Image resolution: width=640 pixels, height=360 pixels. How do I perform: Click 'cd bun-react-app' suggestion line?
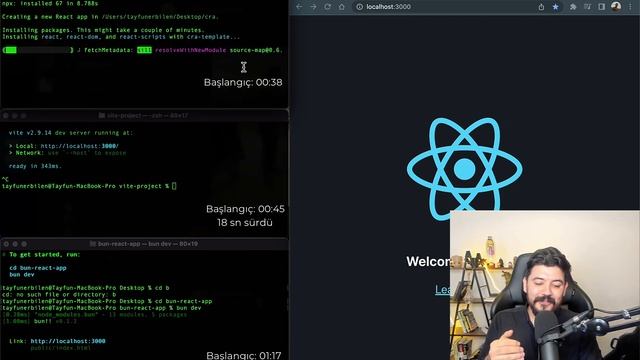(38, 268)
